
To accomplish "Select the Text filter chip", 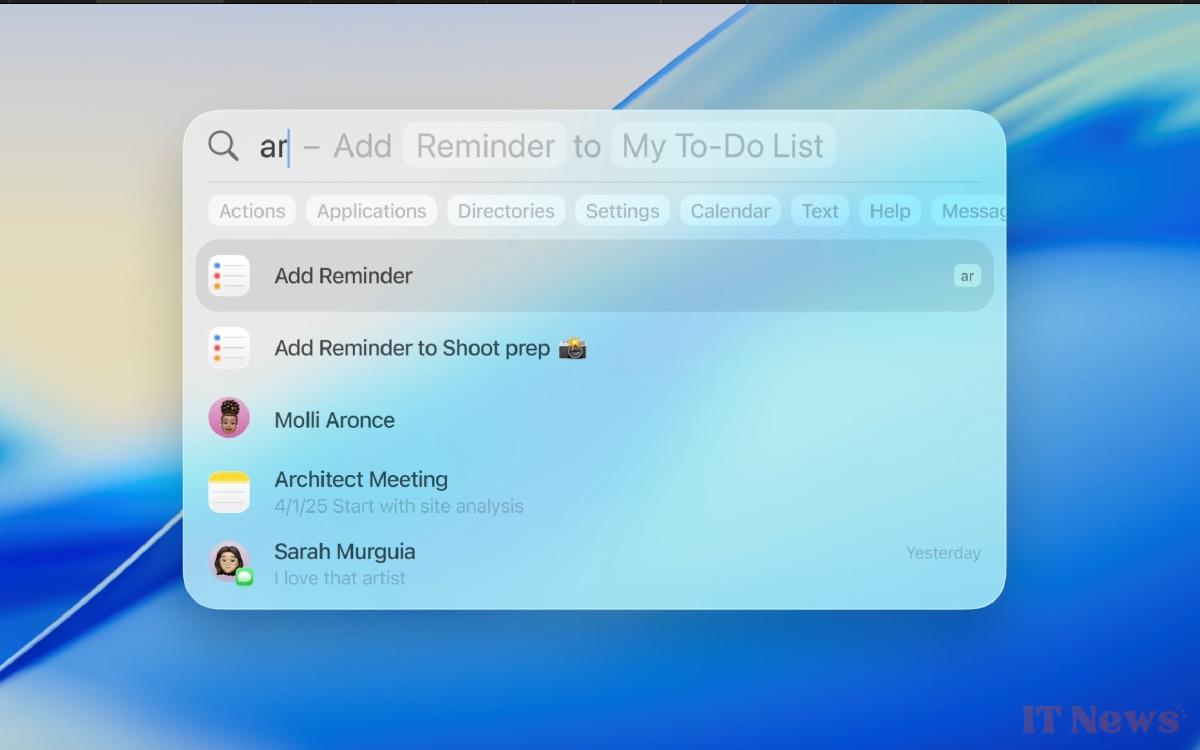I will pyautogui.click(x=820, y=211).
